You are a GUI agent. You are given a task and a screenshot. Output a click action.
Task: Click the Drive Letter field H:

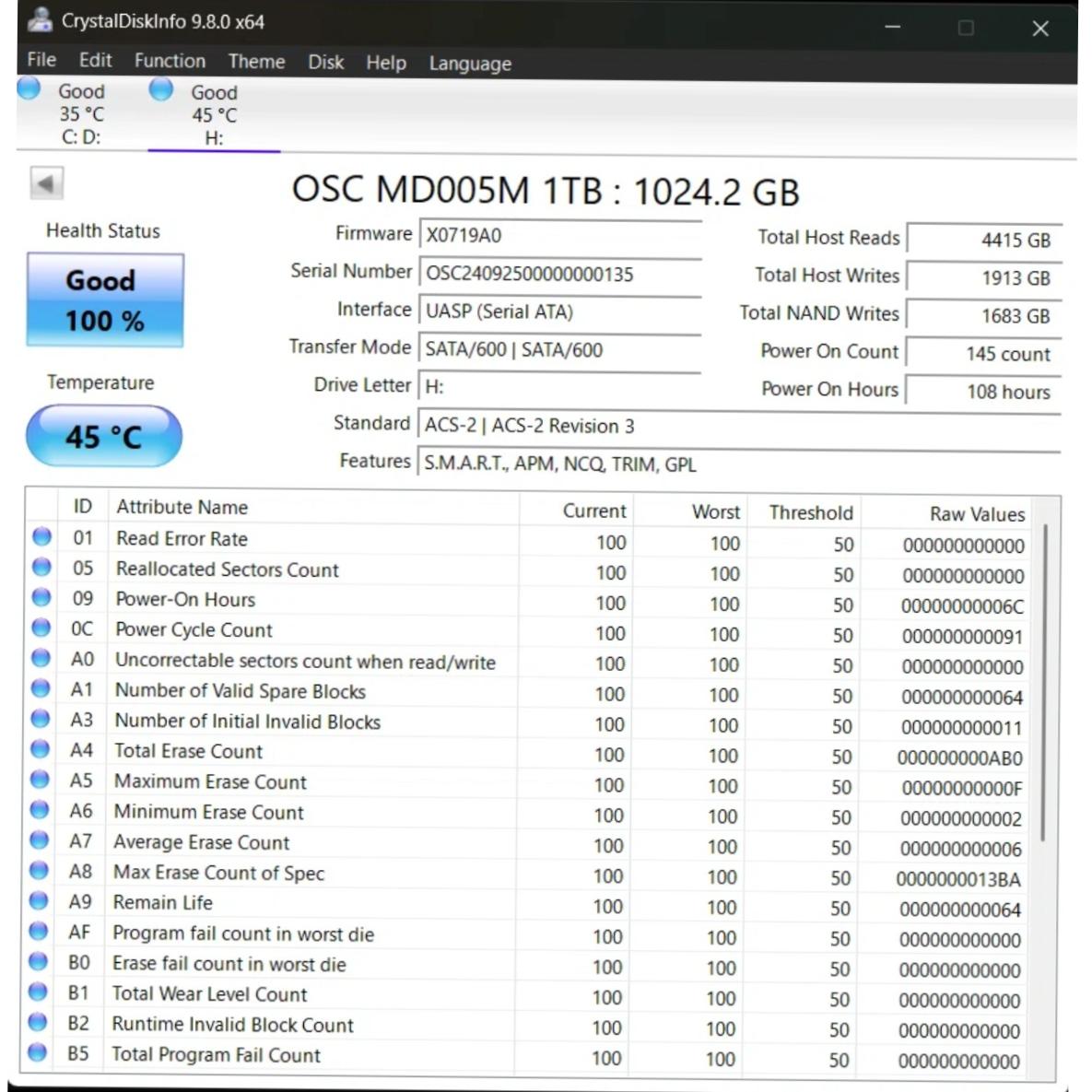coord(558,387)
